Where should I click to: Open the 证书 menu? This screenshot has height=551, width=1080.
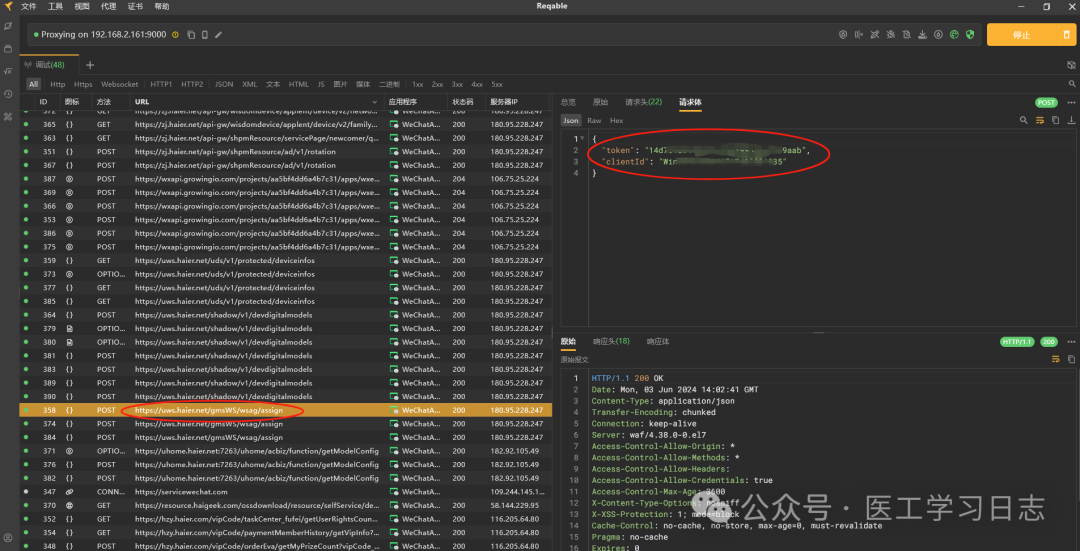135,6
